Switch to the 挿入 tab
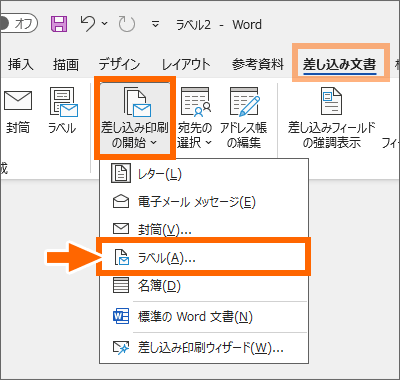The width and height of the screenshot is (400, 380). pos(21,64)
